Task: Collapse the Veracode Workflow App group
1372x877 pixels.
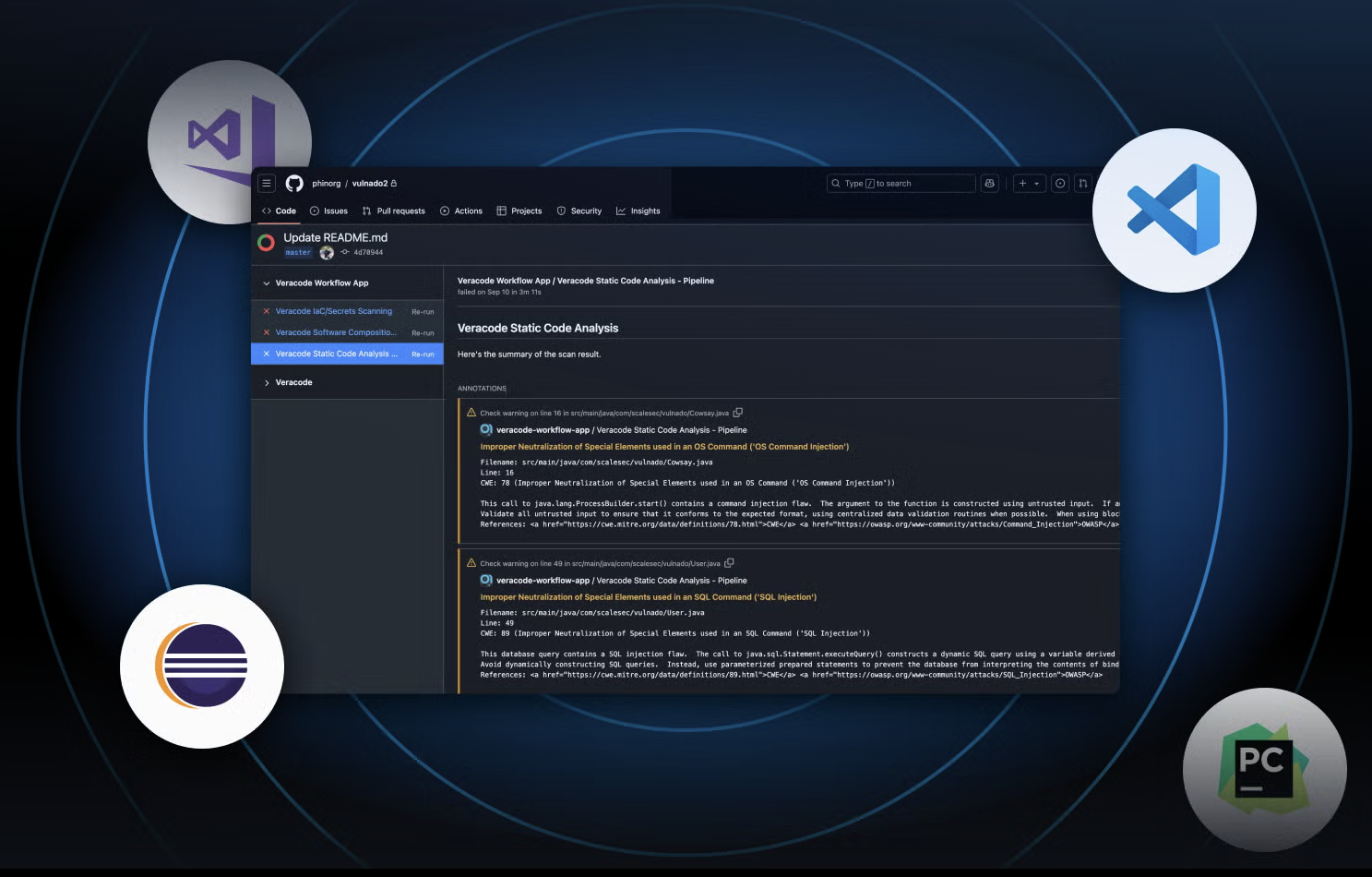Action: click(267, 283)
